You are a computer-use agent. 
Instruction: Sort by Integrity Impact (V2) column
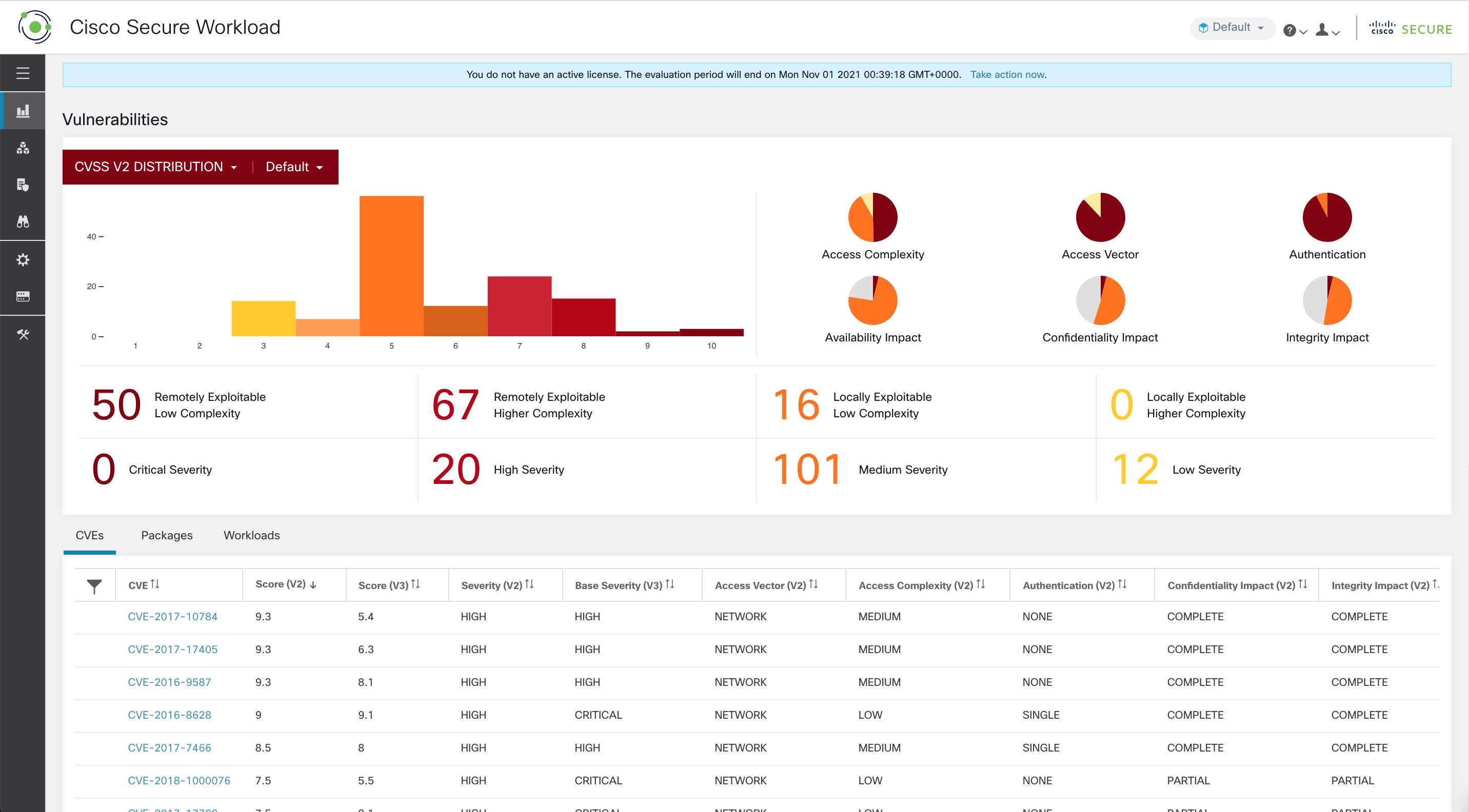[x=1384, y=585]
